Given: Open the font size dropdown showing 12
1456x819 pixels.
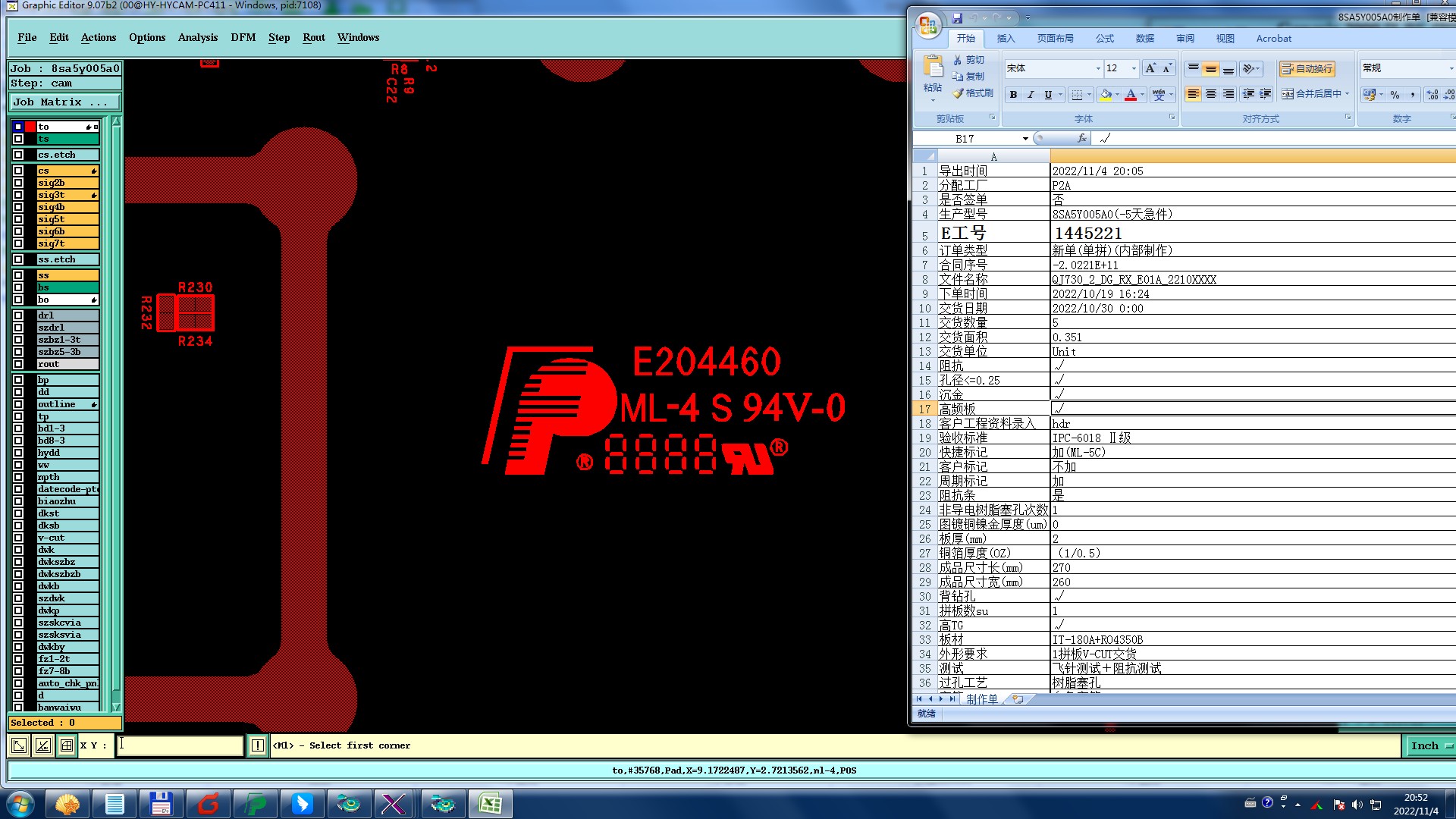Looking at the screenshot, I should click(x=1134, y=68).
